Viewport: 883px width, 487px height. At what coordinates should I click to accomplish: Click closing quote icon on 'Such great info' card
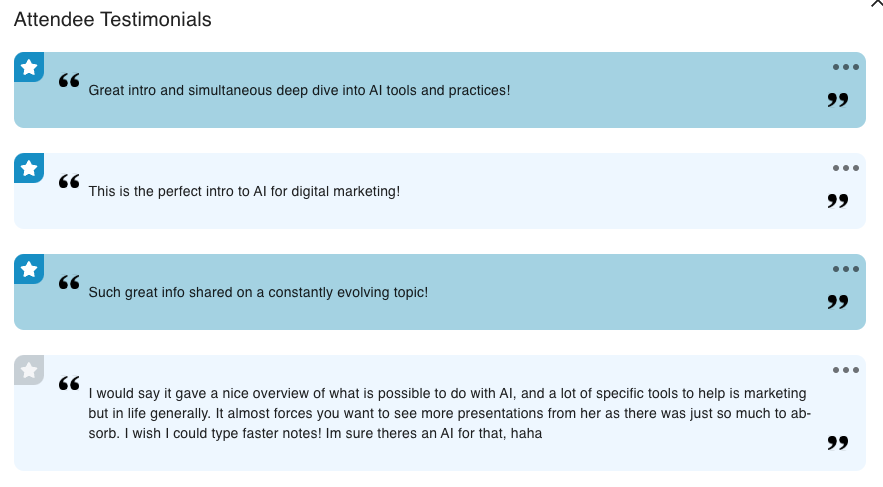coord(838,302)
